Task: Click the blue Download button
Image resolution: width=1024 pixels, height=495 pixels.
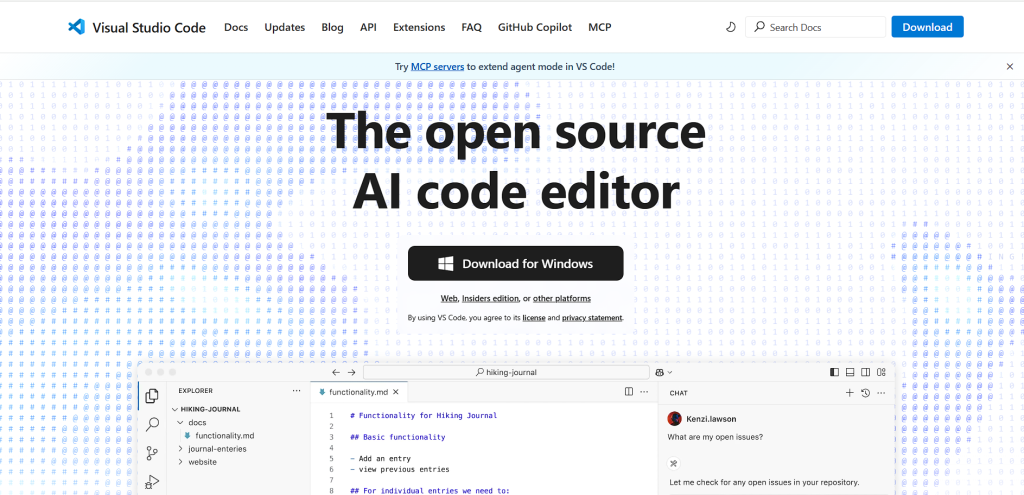Action: [927, 27]
